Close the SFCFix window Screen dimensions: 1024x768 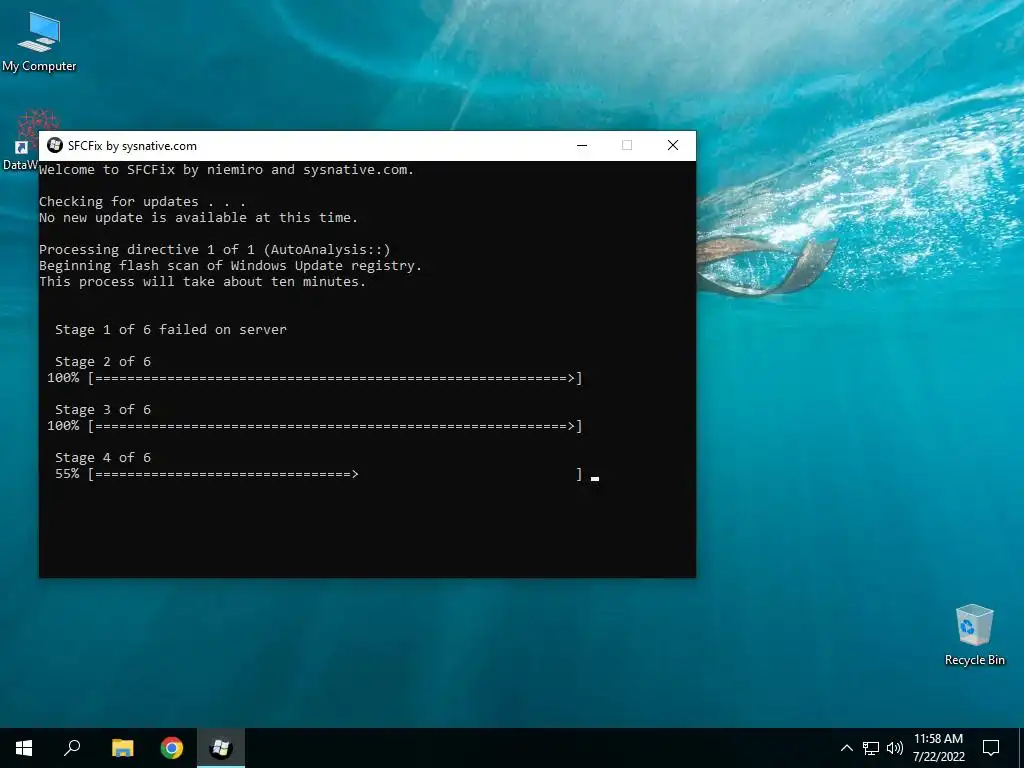click(673, 146)
